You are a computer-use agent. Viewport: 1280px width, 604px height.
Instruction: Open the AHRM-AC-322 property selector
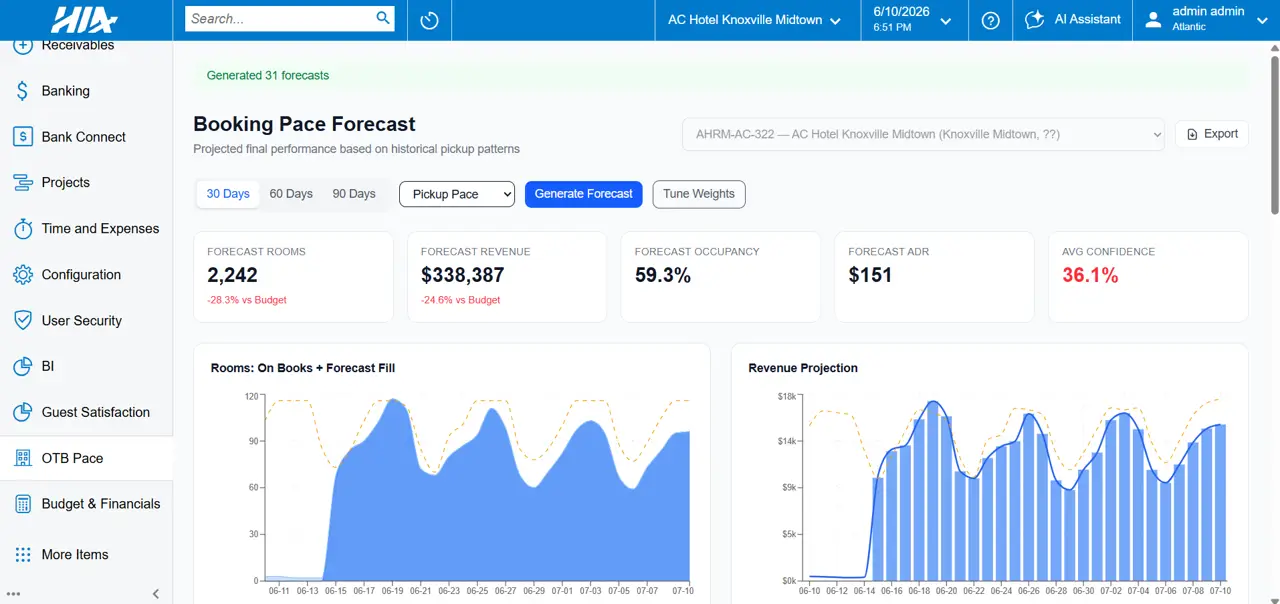point(923,134)
